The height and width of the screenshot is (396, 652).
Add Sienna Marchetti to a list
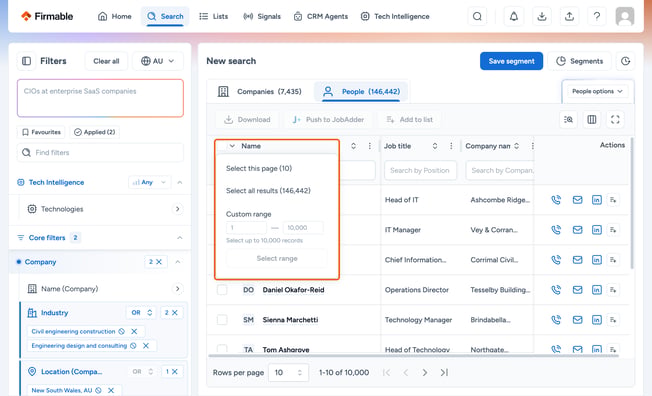(613, 320)
